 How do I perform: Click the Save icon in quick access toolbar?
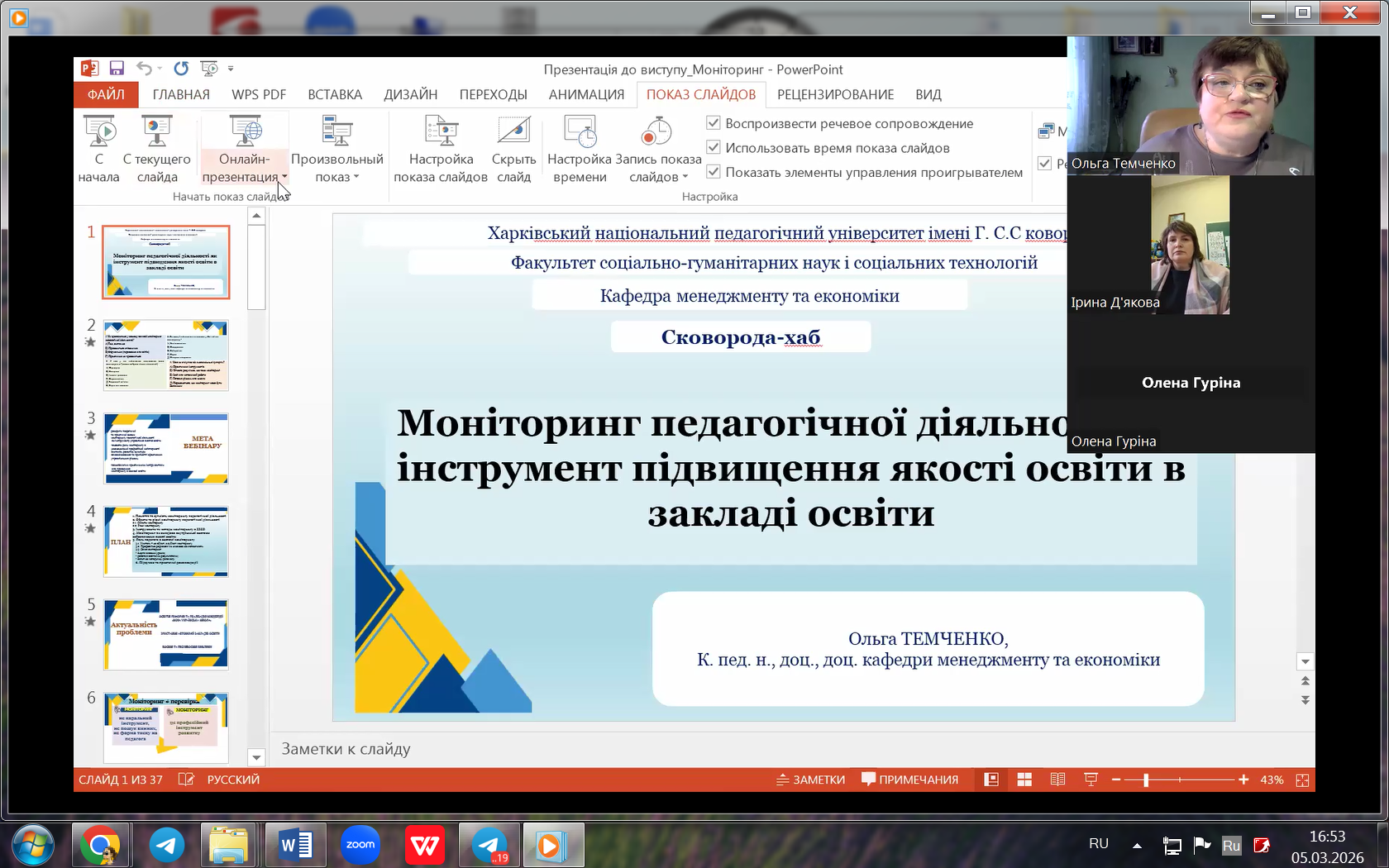tap(117, 69)
